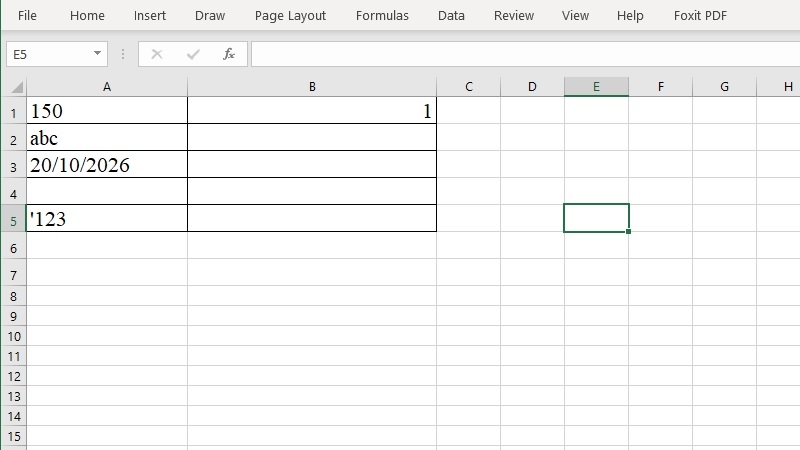Open the Data tab
Viewport: 800px width, 450px height.
click(451, 16)
